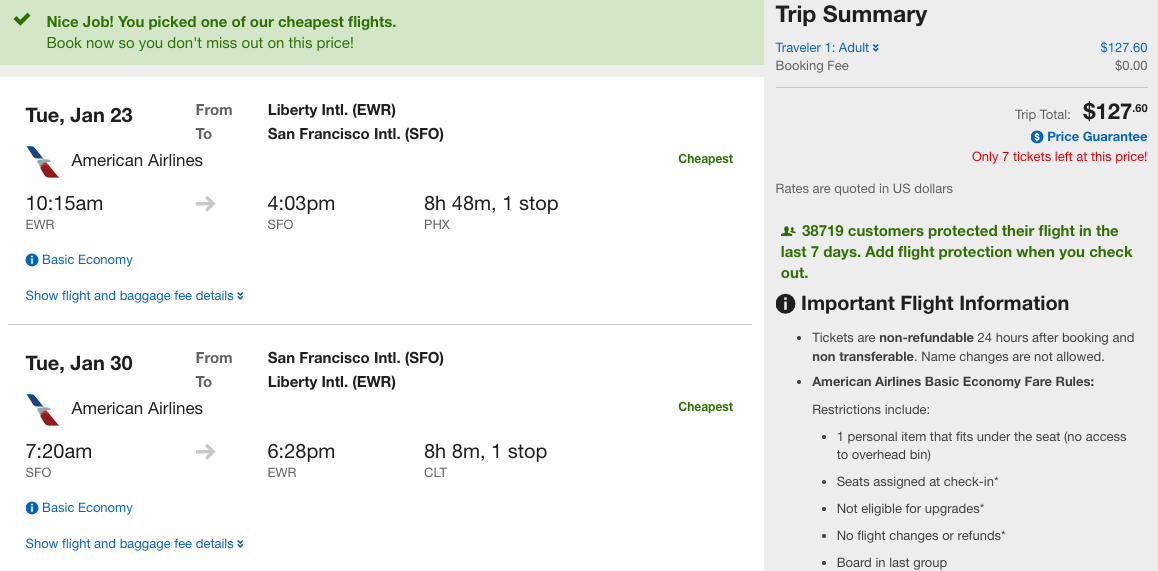This screenshot has height=571, width=1158.
Task: Click the Important Flight Information info icon
Action: coord(785,304)
